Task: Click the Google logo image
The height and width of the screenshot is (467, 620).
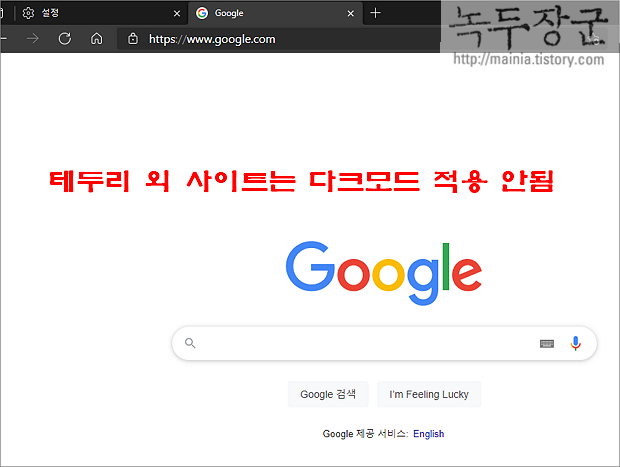Action: click(384, 273)
